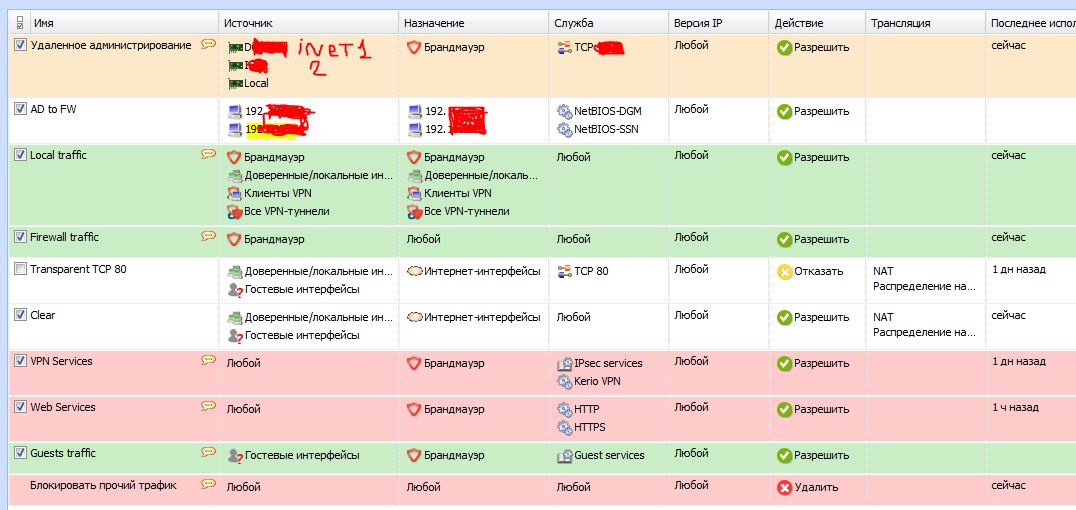This screenshot has height=510, width=1076.
Task: Disable the VPN Services rule checkbox
Action: 21,361
